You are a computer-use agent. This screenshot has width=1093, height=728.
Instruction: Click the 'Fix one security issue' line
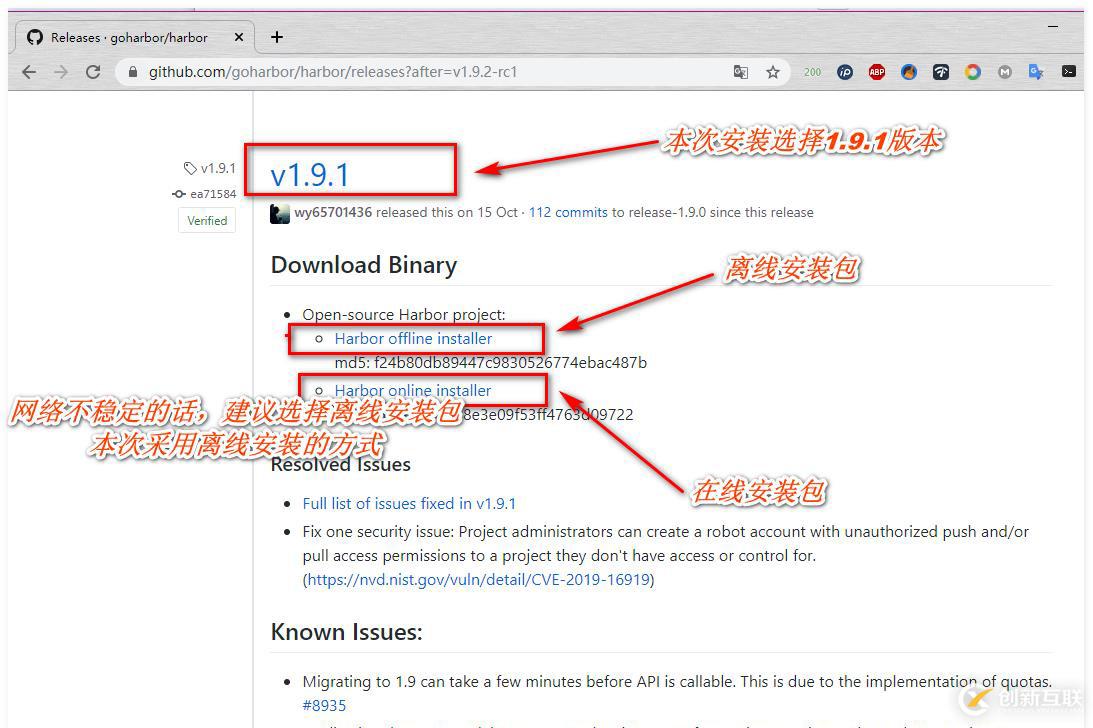click(666, 531)
